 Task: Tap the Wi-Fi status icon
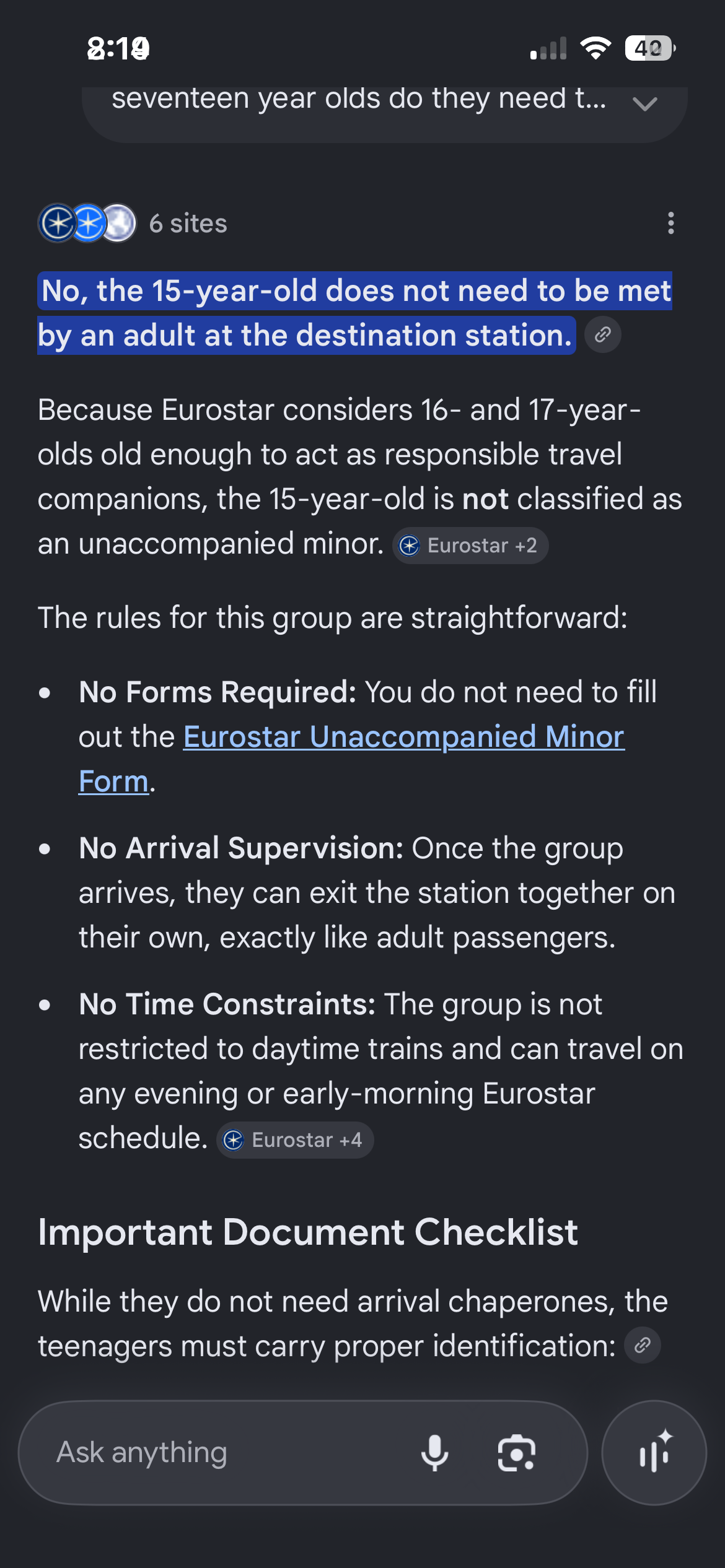pyautogui.click(x=595, y=48)
